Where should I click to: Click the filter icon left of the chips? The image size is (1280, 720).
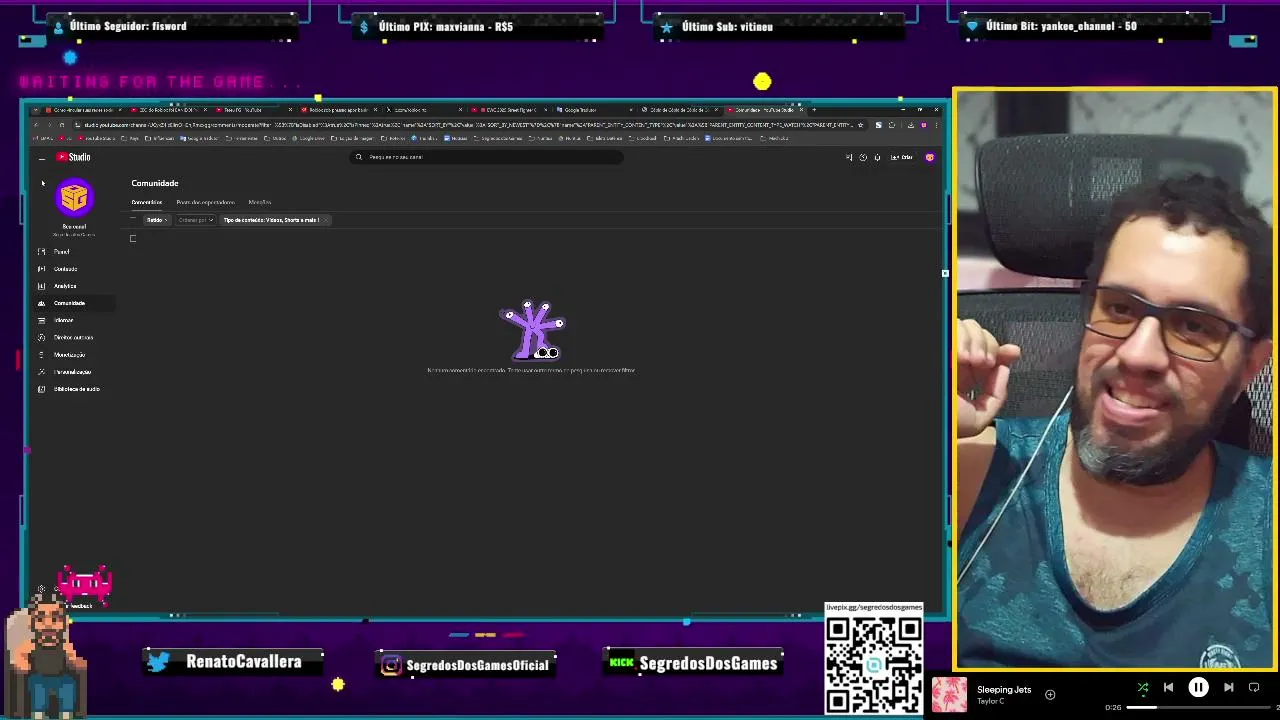coord(134,220)
